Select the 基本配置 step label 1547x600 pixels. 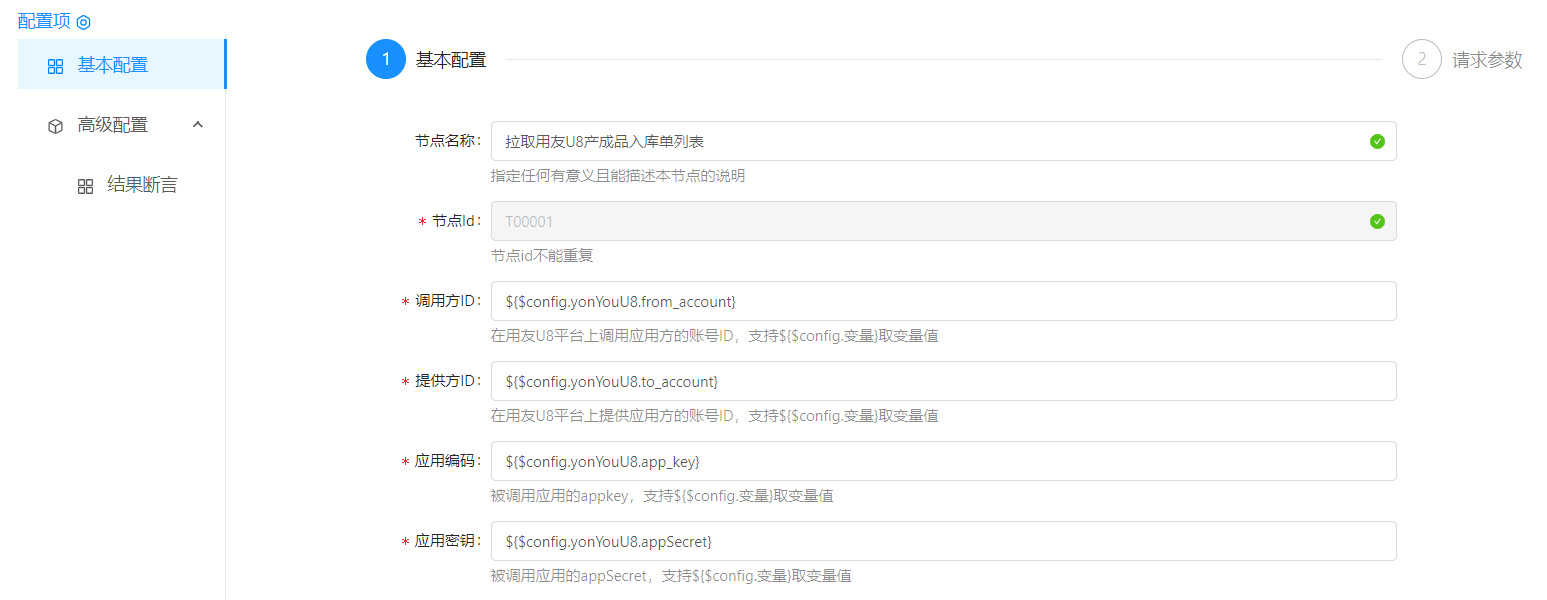pyautogui.click(x=451, y=60)
